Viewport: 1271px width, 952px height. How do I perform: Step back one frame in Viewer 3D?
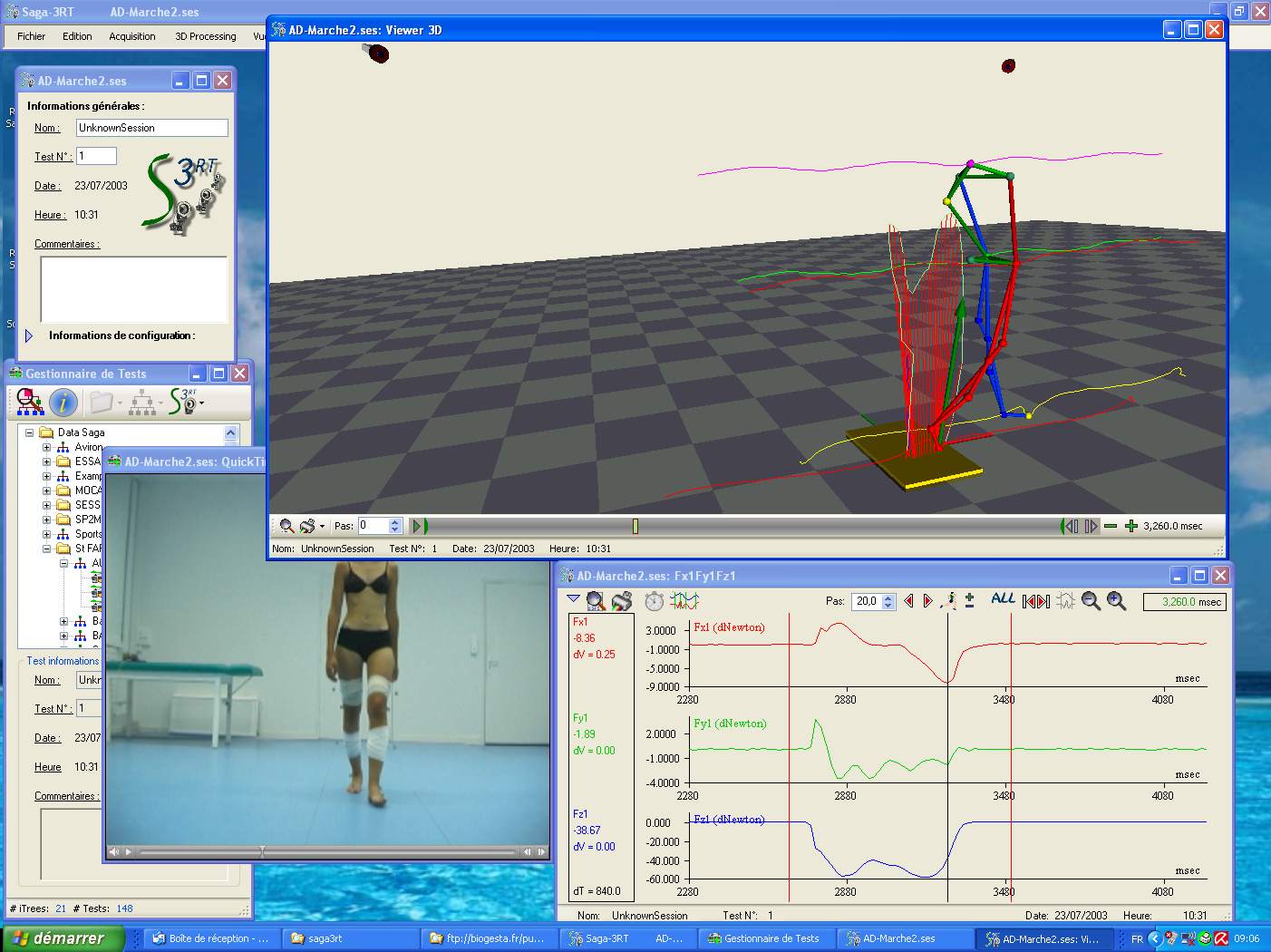coord(1071,526)
